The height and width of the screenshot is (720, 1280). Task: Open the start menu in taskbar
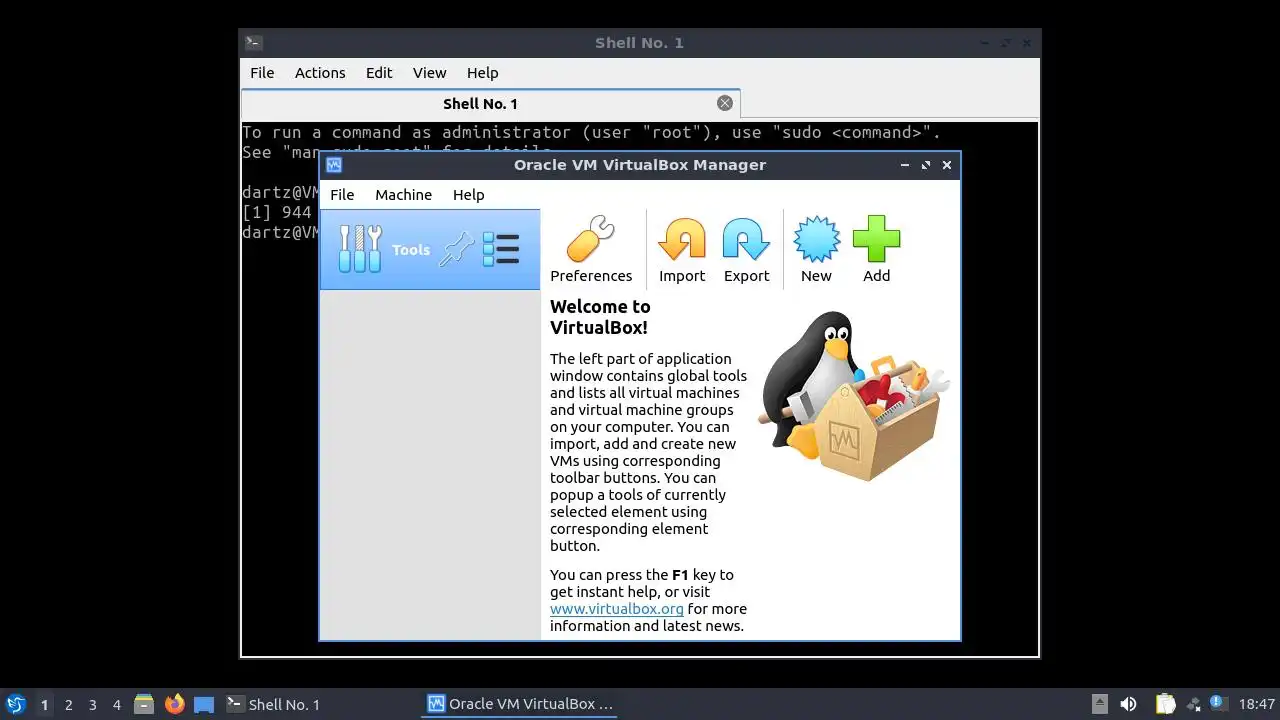click(x=15, y=704)
